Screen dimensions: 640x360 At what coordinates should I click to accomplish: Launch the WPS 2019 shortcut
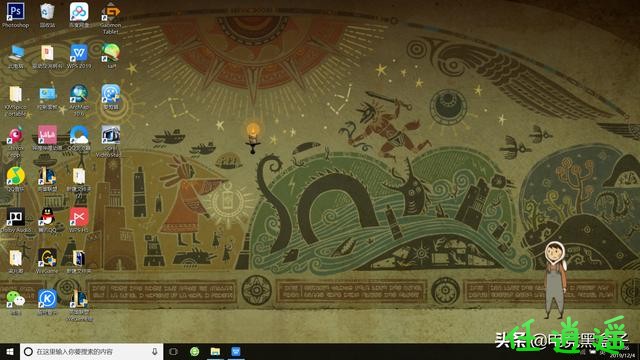click(79, 56)
